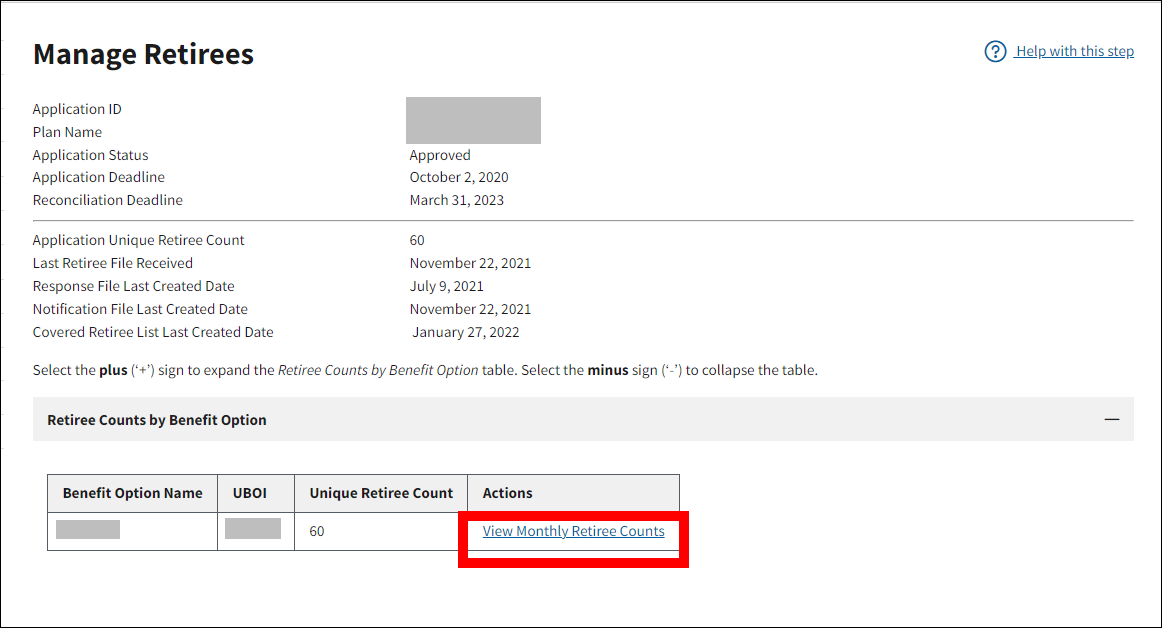The width and height of the screenshot is (1162, 628).
Task: Open the View Monthly Retiree Counts link
Action: click(x=573, y=531)
